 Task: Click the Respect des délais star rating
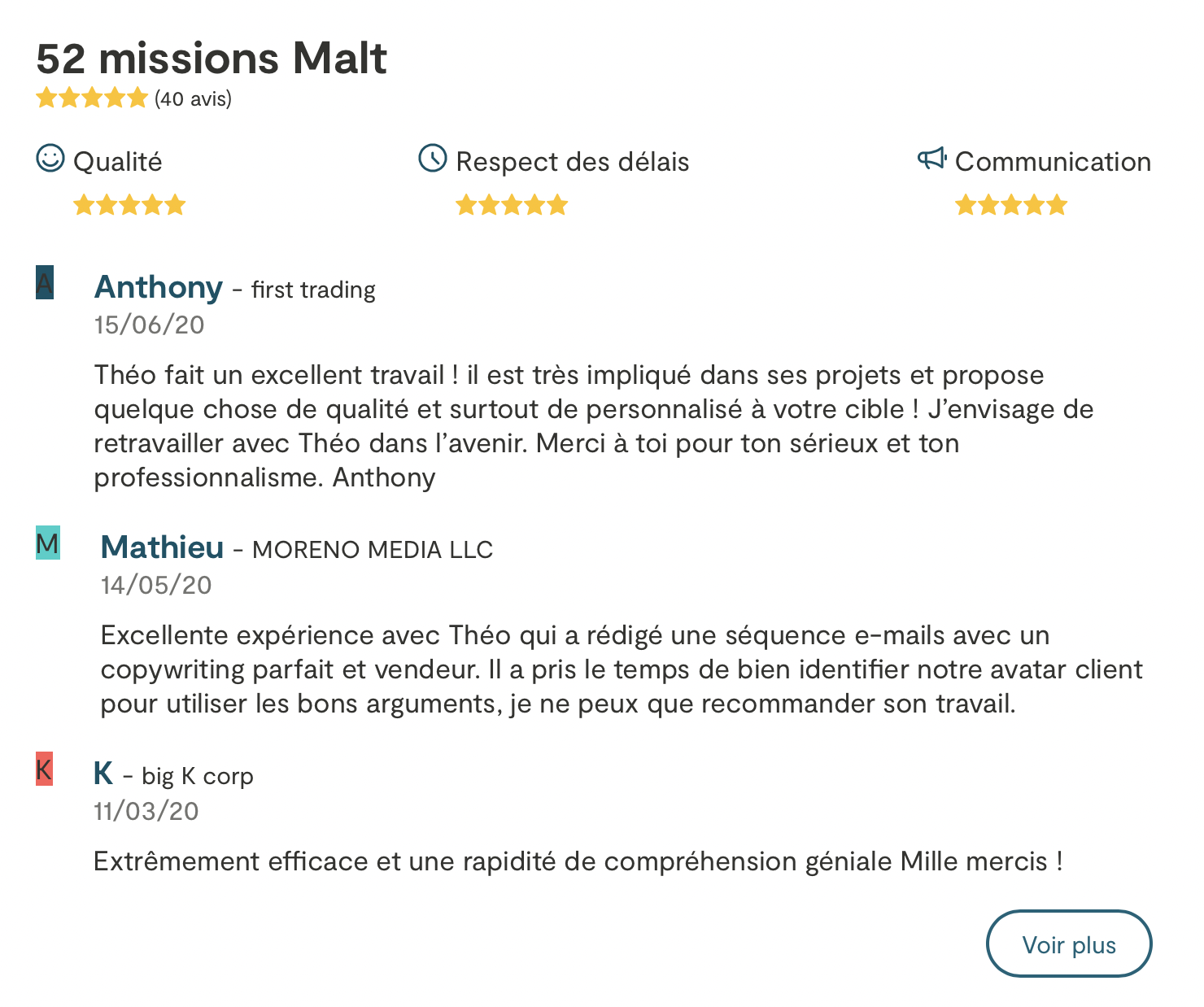coord(512,204)
